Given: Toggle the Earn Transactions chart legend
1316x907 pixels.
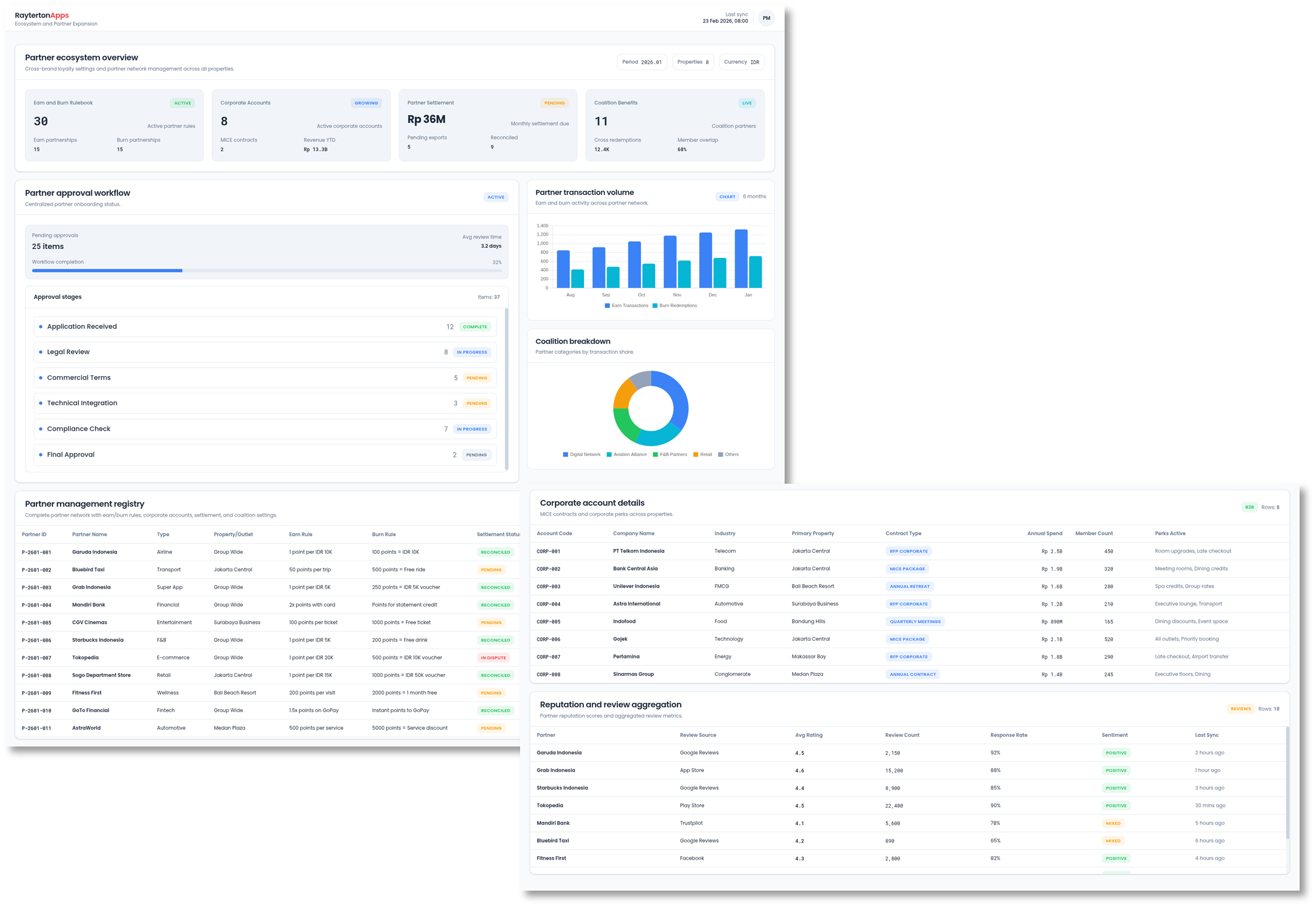Looking at the screenshot, I should click(x=626, y=305).
